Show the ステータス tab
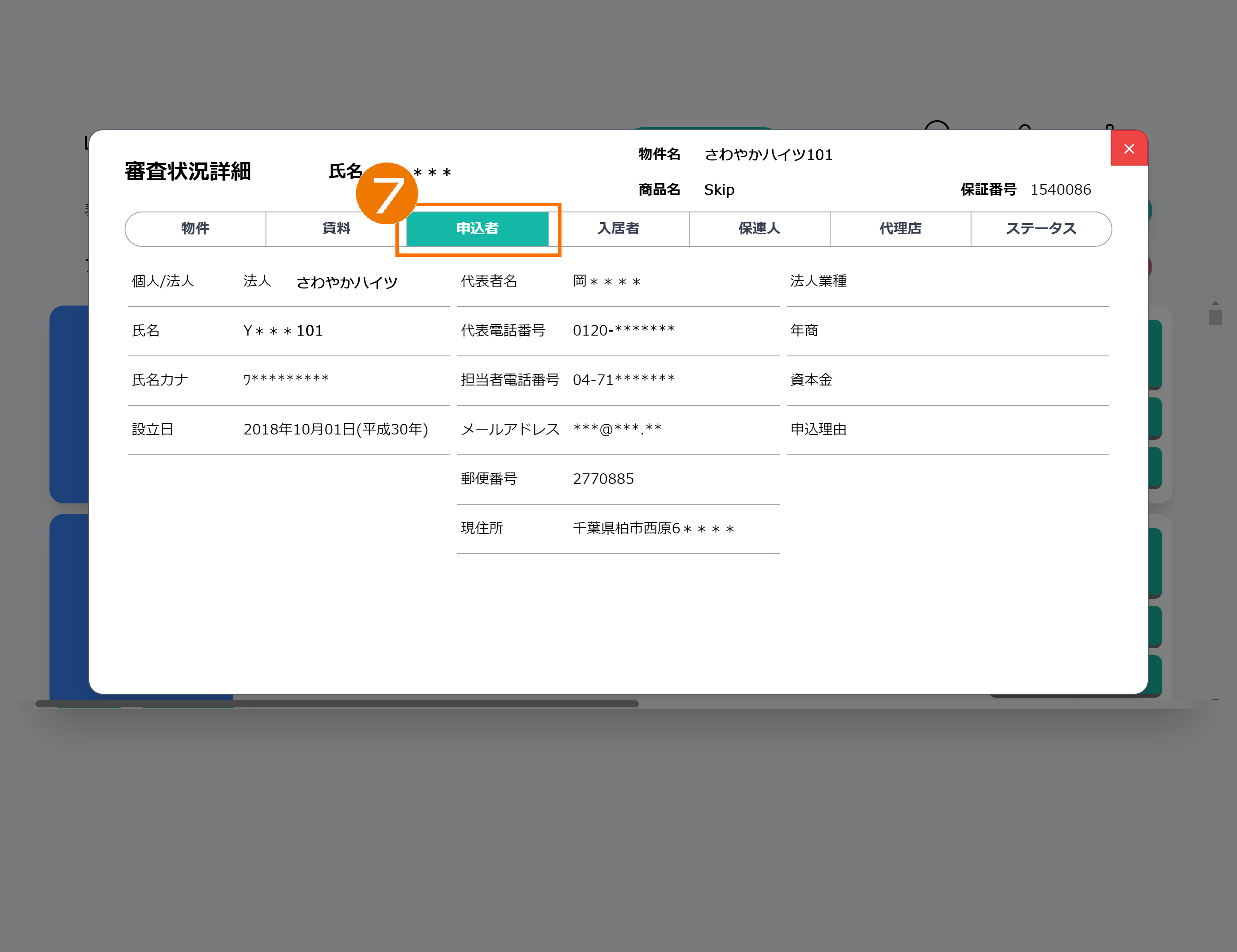Image resolution: width=1237 pixels, height=952 pixels. (x=1041, y=229)
